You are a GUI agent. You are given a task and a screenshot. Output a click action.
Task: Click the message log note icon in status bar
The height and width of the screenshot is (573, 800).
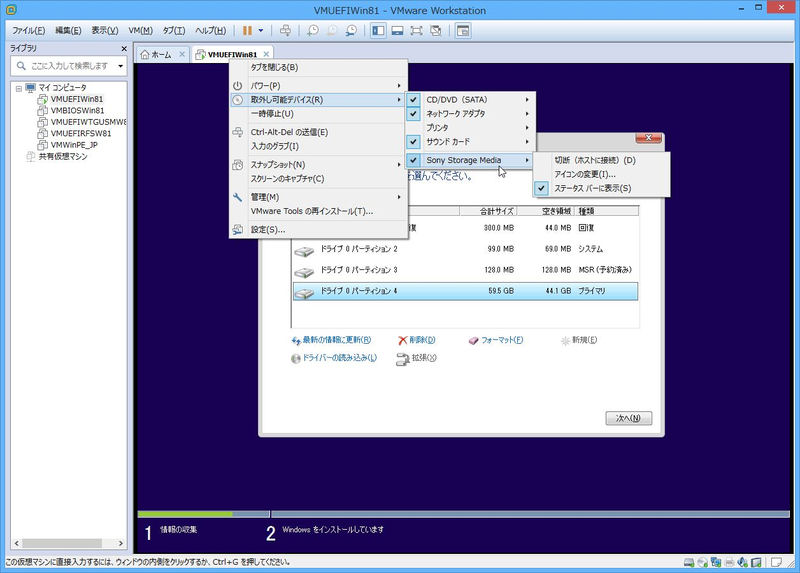click(776, 562)
